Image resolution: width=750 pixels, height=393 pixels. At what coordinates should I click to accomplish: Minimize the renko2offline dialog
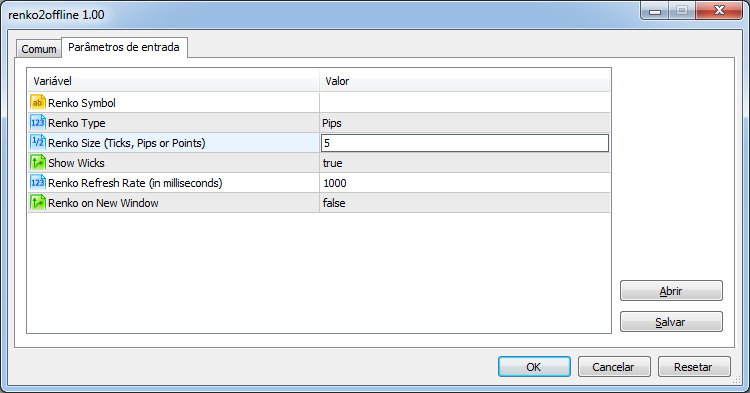pos(655,11)
